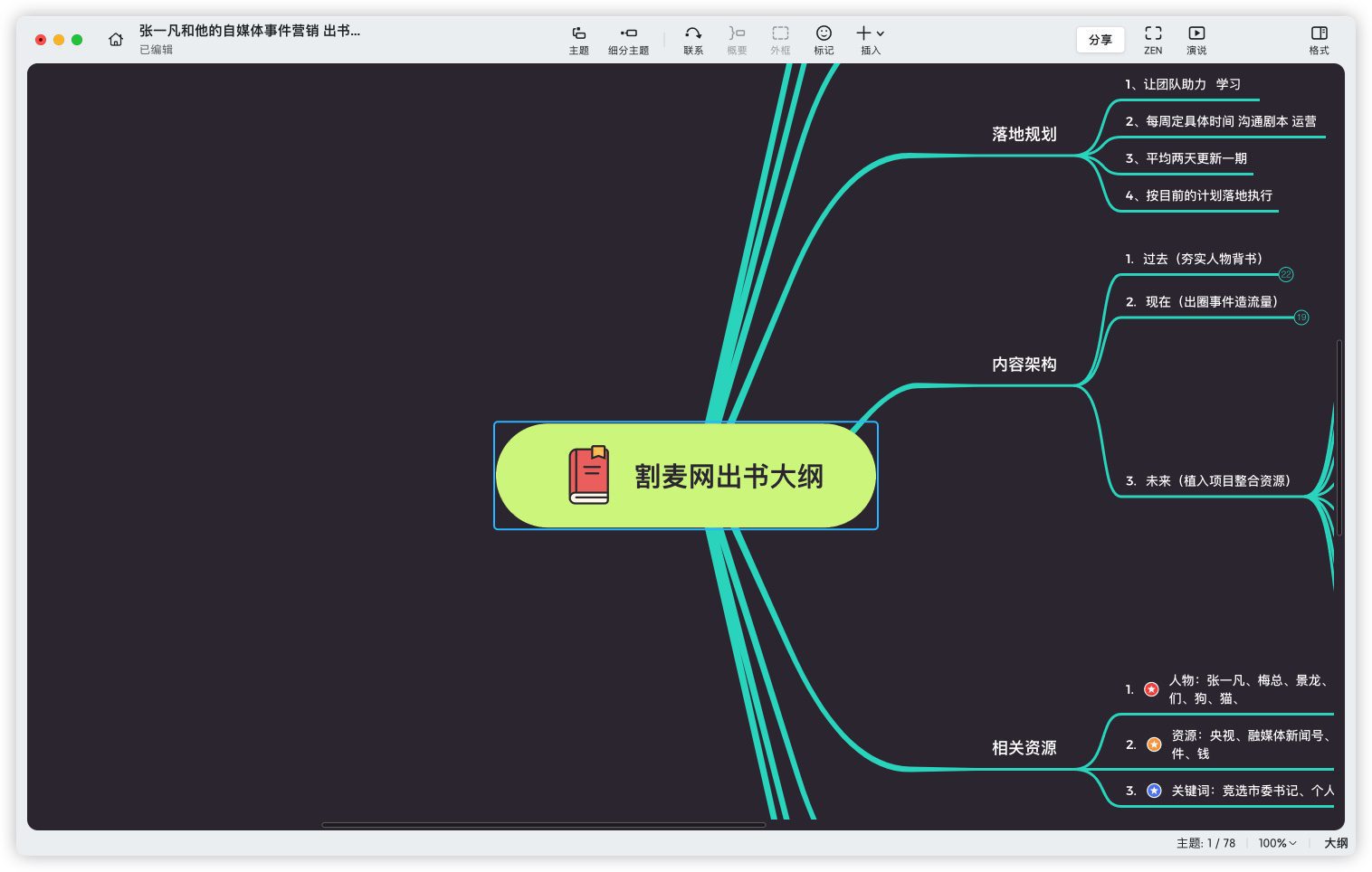This screenshot has height=872, width=1372.
Task: Open the 100% zoom level dropdown
Action: click(1277, 843)
